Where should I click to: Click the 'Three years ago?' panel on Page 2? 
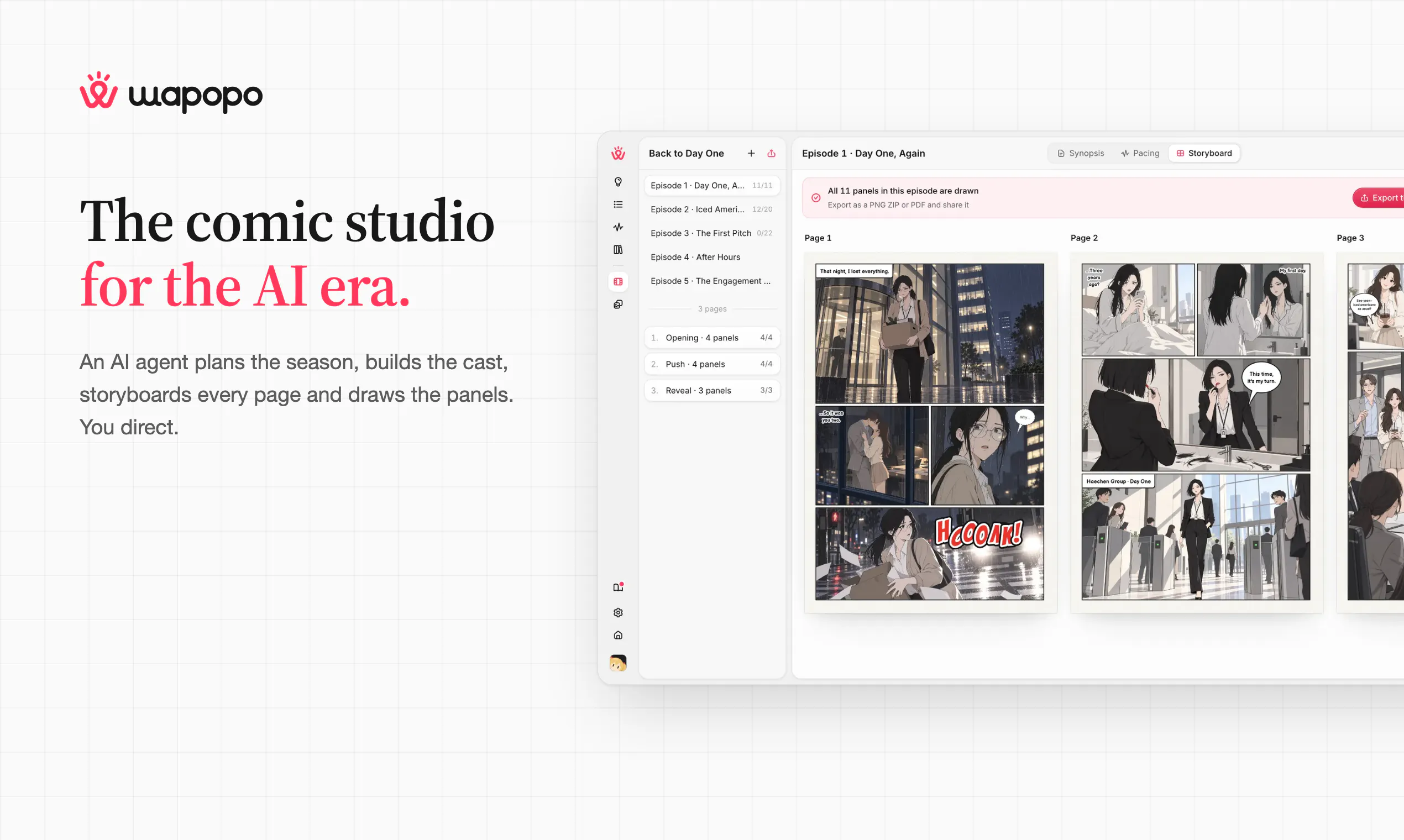[x=1138, y=309]
